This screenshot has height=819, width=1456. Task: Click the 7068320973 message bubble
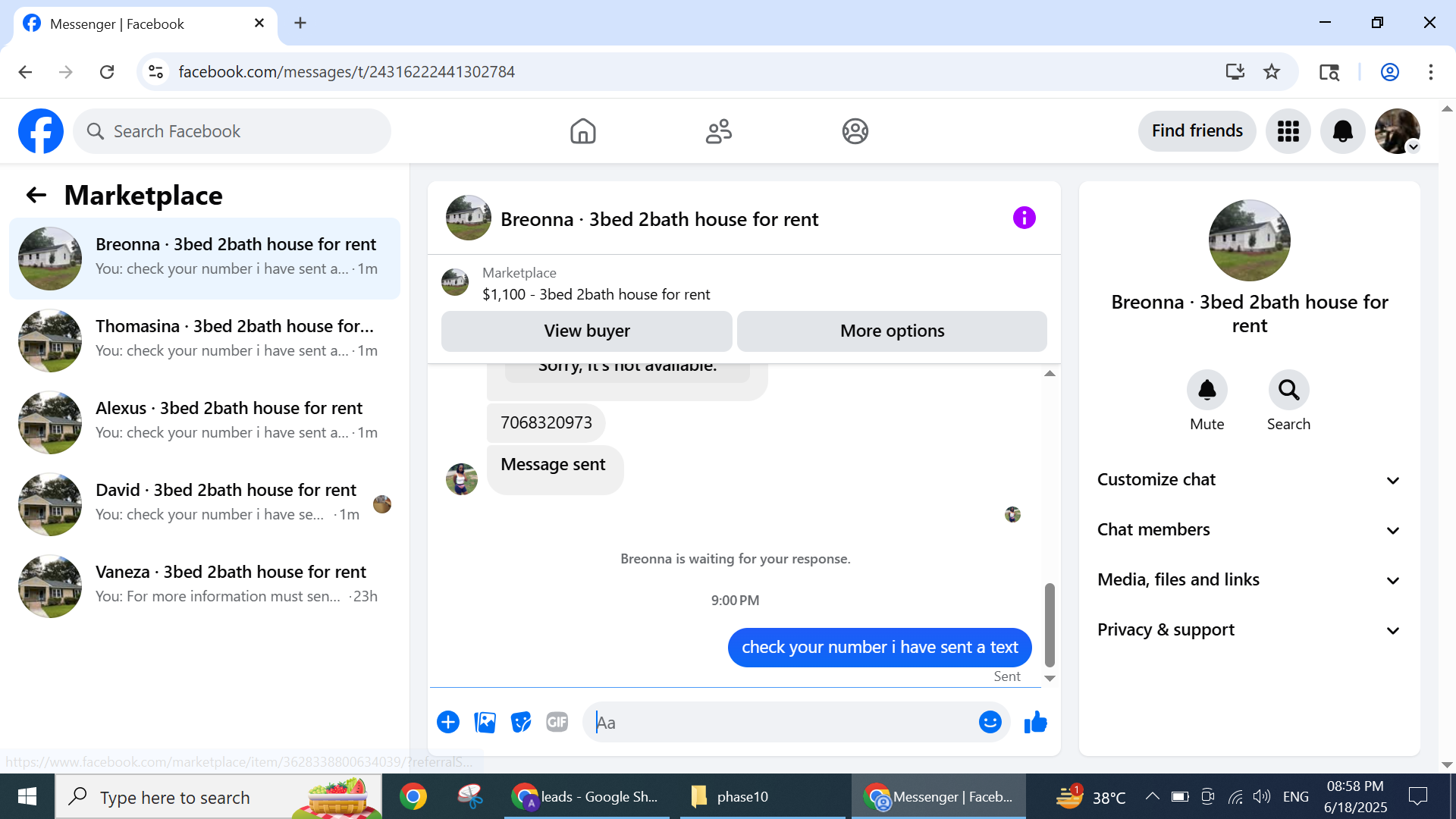tap(546, 422)
